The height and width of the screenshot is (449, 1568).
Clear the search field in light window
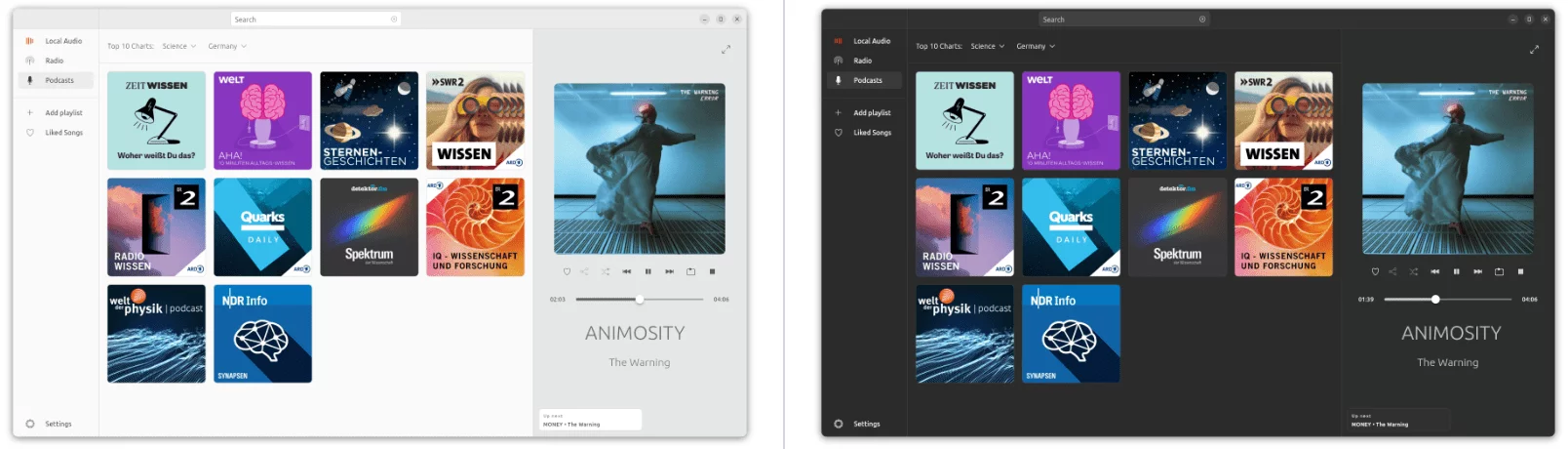click(394, 20)
